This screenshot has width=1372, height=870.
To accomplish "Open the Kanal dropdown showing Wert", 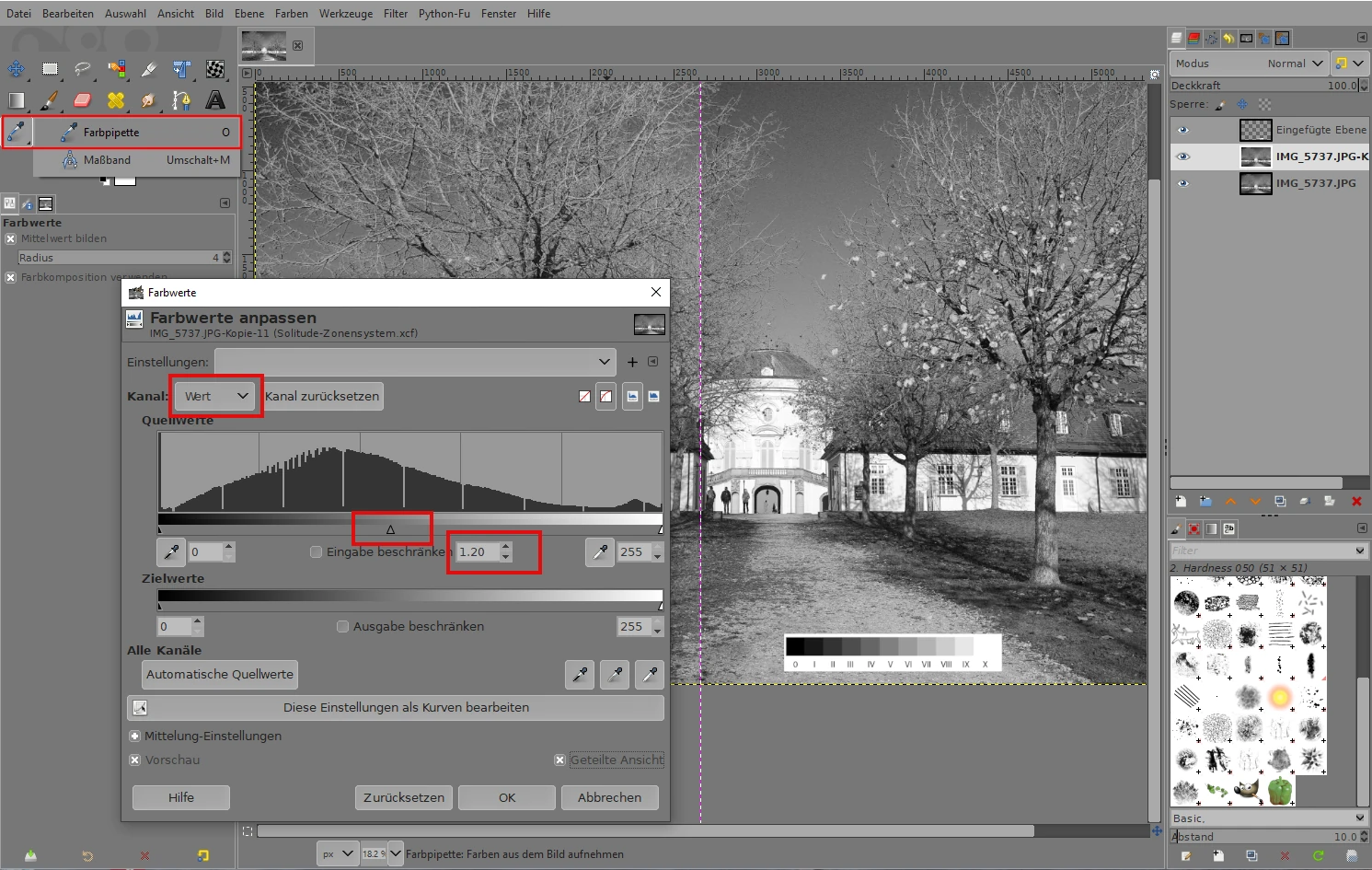I will click(216, 397).
